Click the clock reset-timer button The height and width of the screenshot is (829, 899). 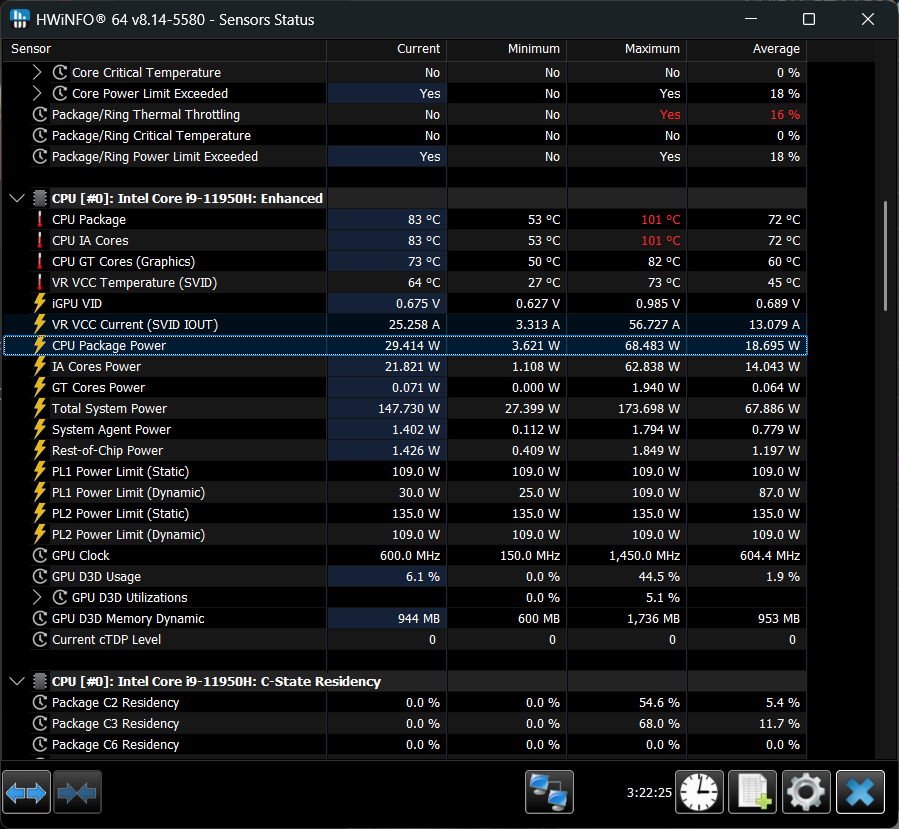[x=699, y=792]
